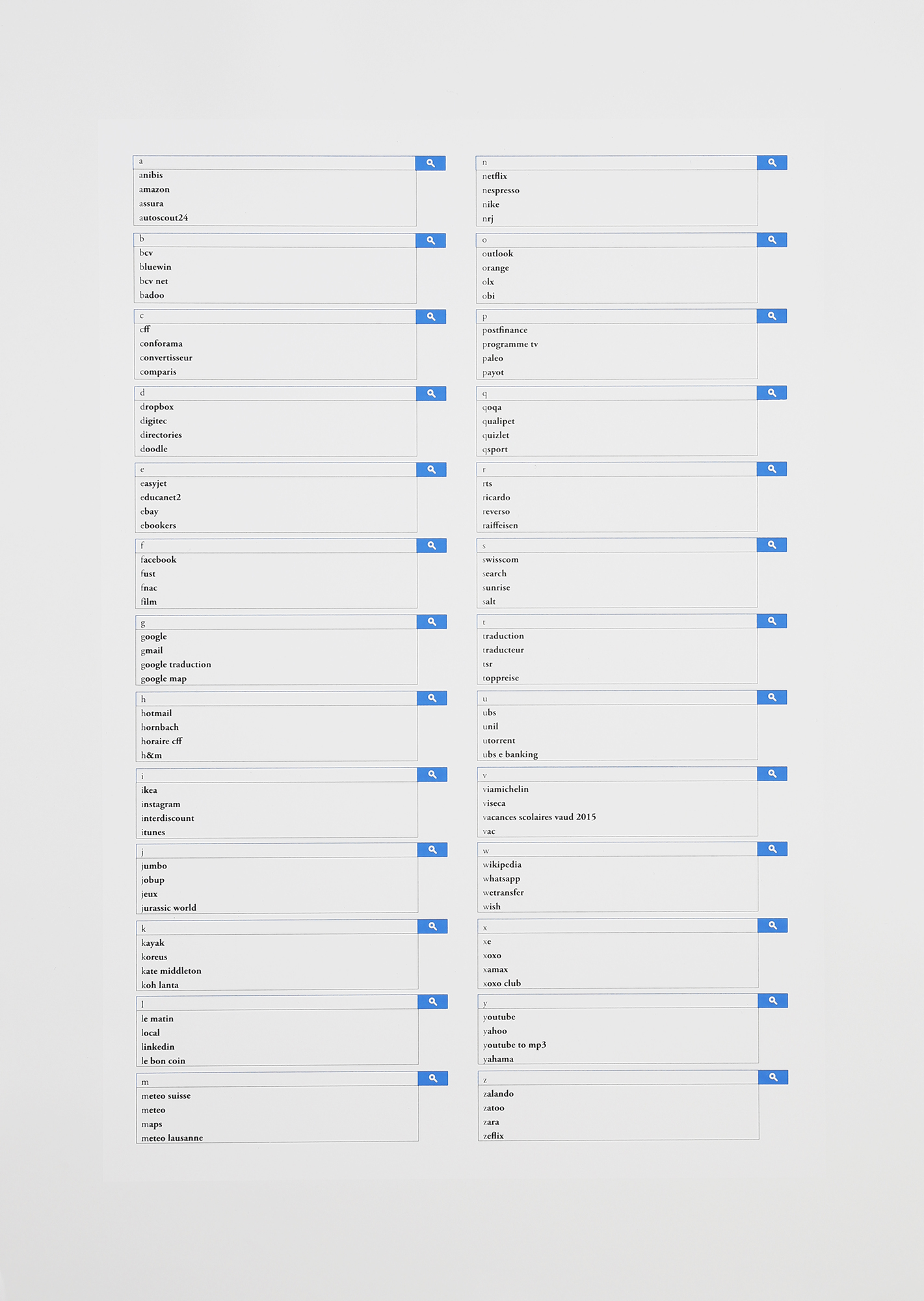
Task: Click the search icon beside the 'a' box
Action: coord(430,163)
